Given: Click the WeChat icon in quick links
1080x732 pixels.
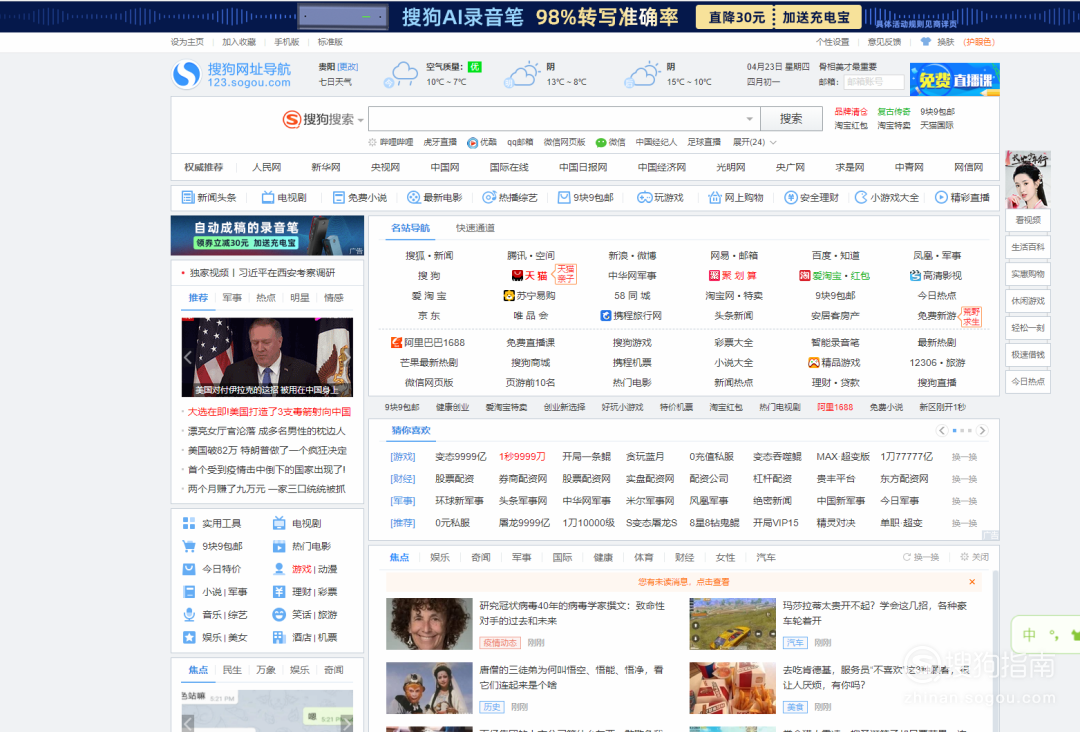Looking at the screenshot, I should click(x=601, y=143).
